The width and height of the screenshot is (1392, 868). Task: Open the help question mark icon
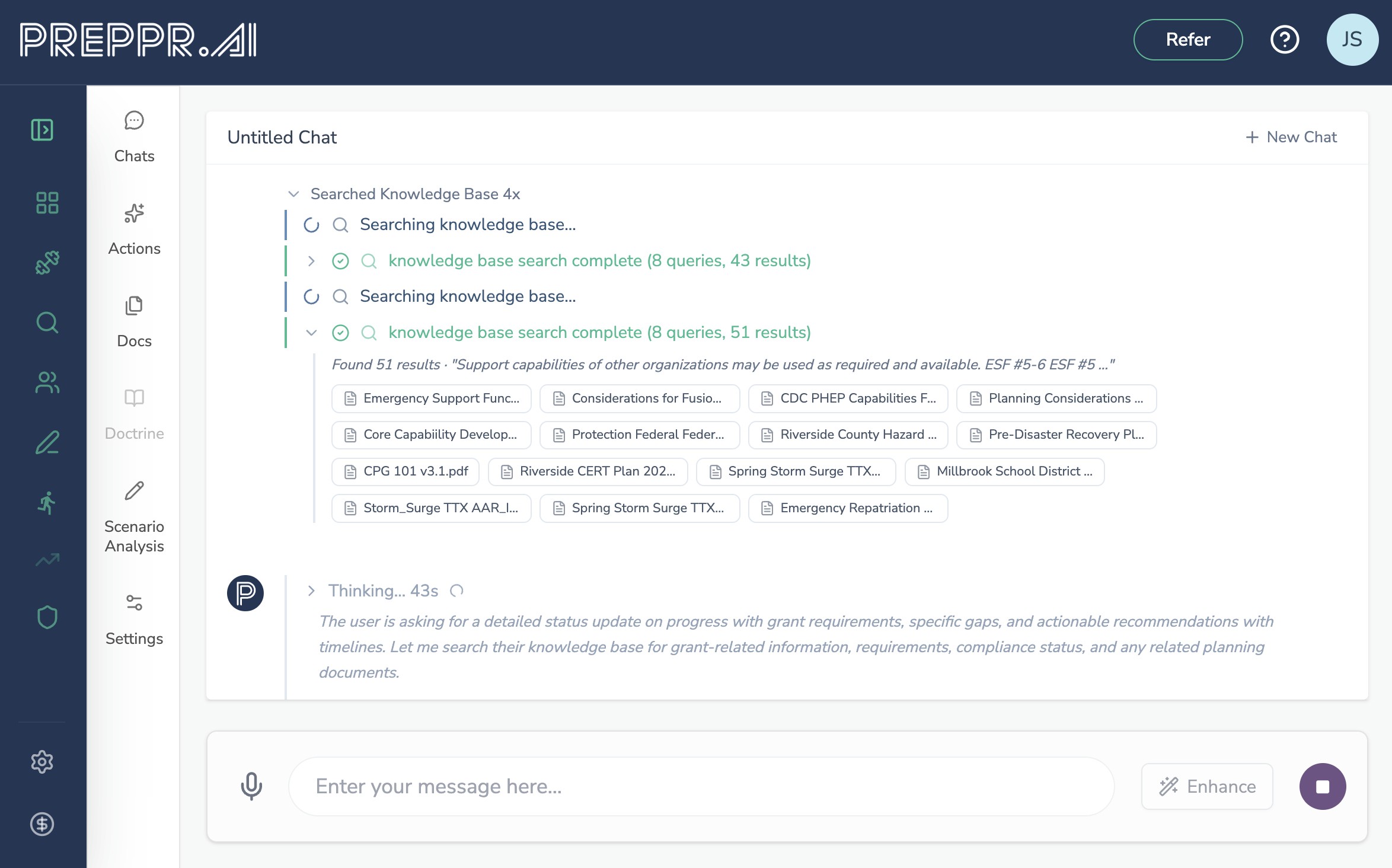(x=1285, y=40)
